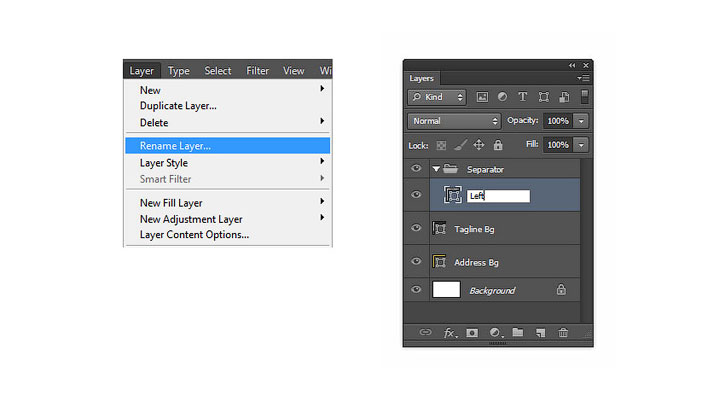Expand the Delete submenu
725x402 pixels.
[322, 121]
